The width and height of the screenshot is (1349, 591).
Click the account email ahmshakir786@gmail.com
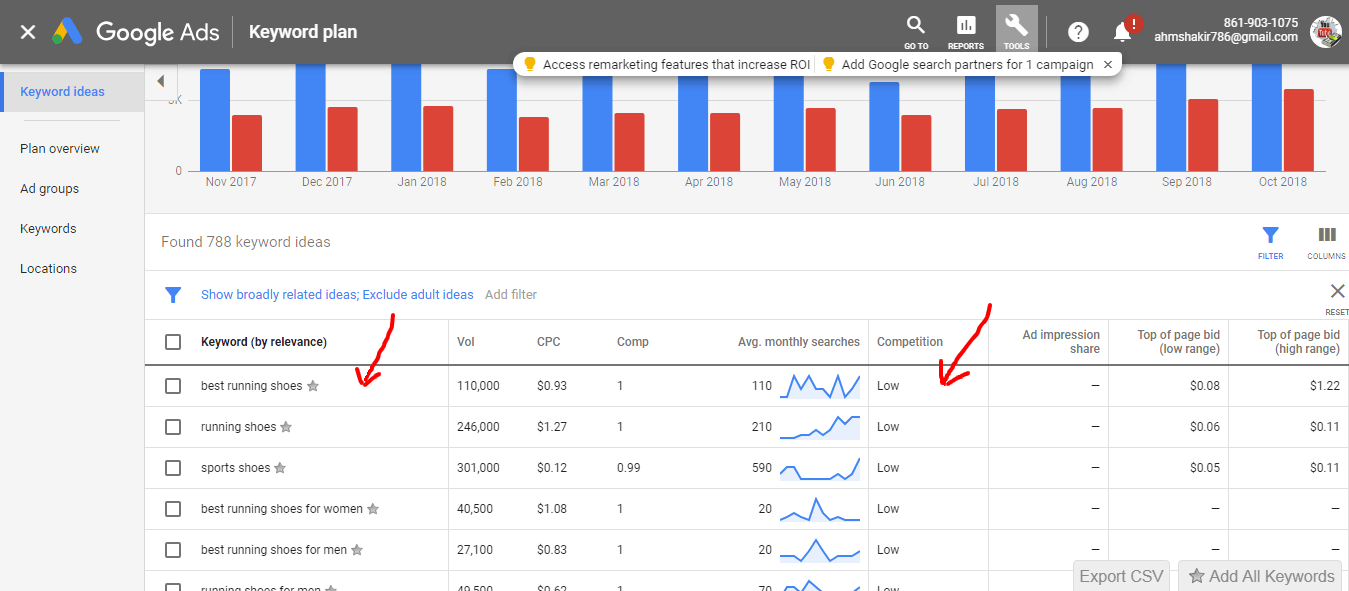click(x=1226, y=38)
